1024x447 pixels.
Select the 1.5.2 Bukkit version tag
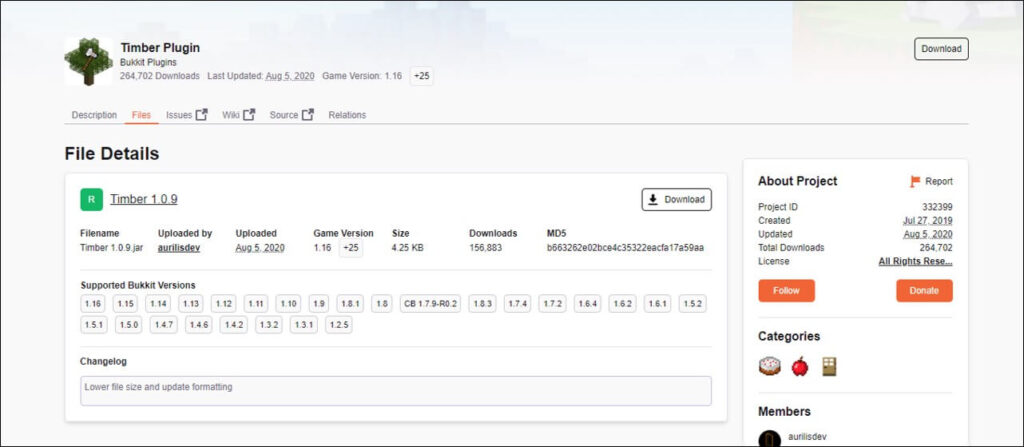pos(692,304)
